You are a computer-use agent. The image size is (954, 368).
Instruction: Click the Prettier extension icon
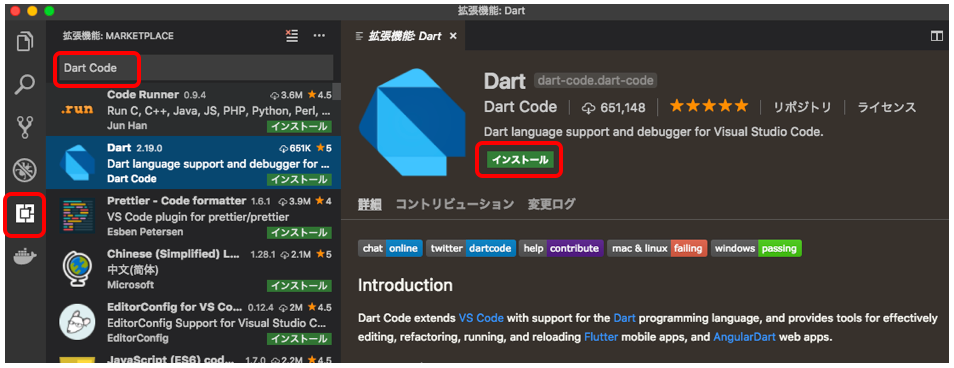click(77, 215)
